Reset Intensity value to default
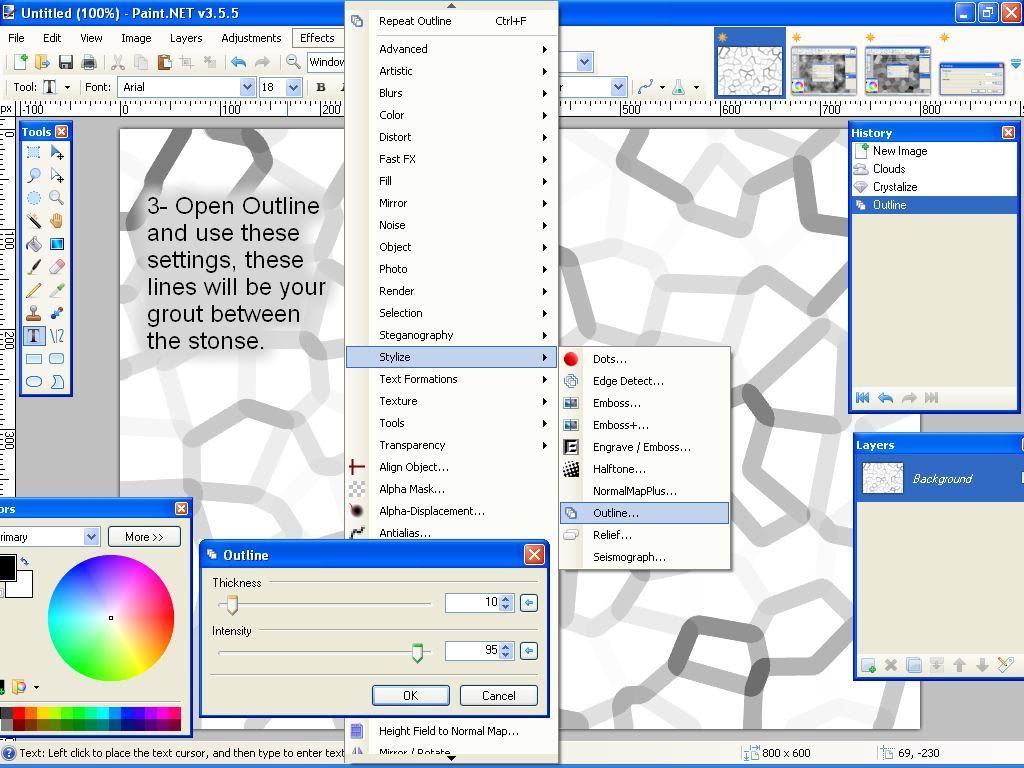Viewport: 1024px width, 768px height. point(529,650)
